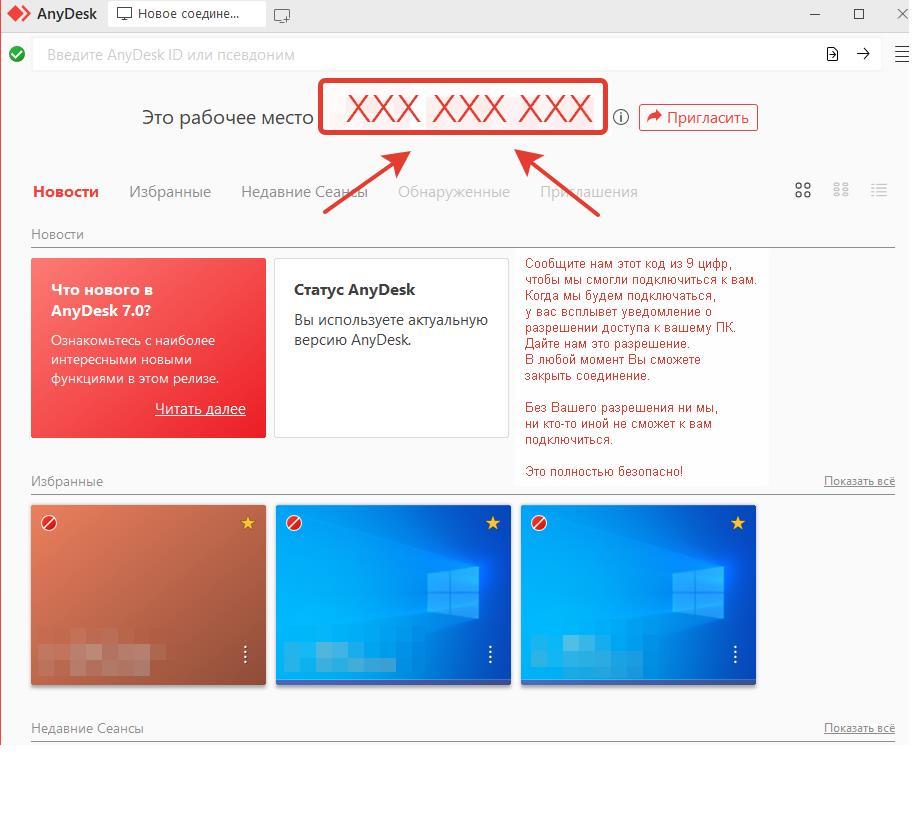Screen dimensions: 924x813
Task: Click Показать всё for Недавние Сеансы
Action: pyautogui.click(x=859, y=728)
